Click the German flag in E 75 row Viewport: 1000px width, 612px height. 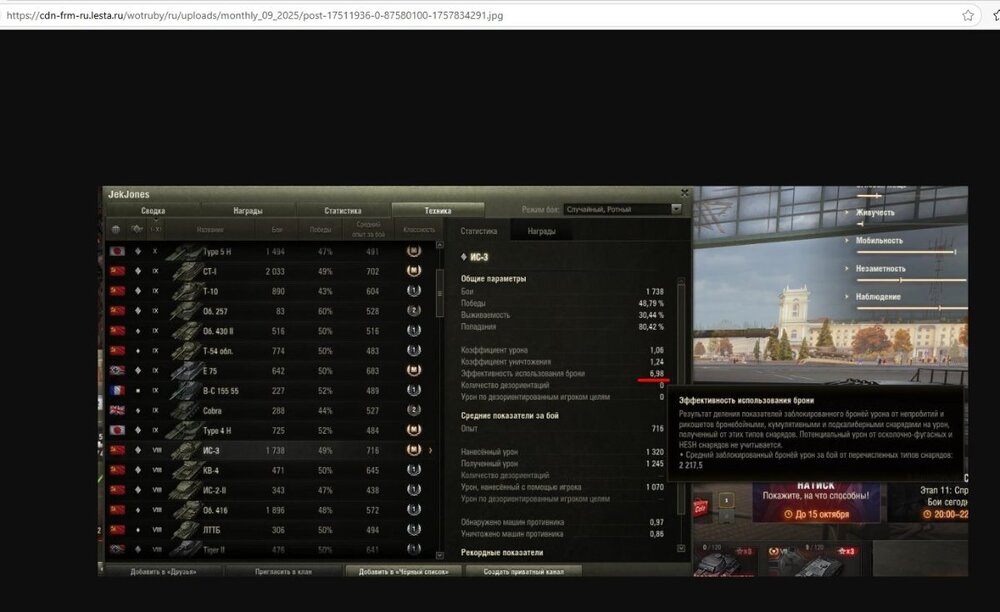pos(117,370)
